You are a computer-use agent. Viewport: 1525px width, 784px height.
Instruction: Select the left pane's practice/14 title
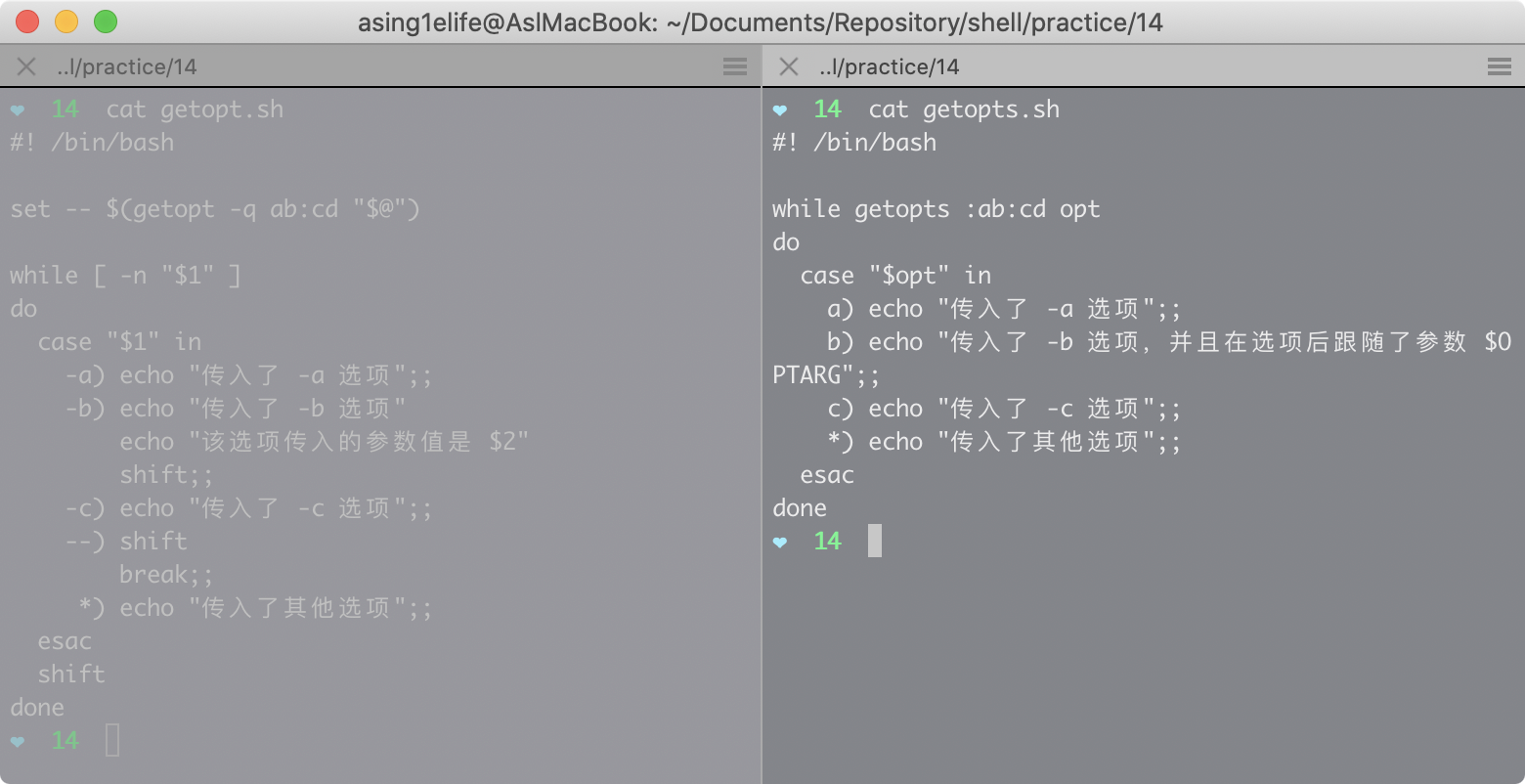point(127,66)
